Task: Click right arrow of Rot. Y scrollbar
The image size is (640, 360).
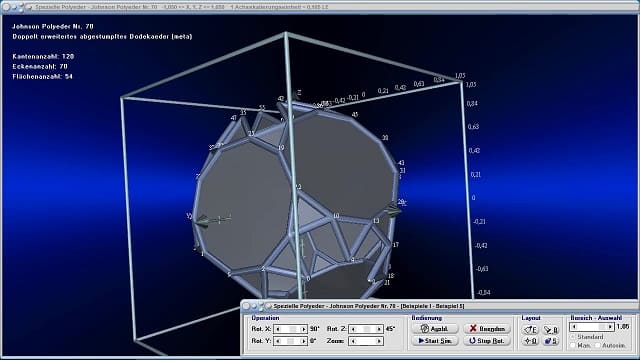Action: (303, 341)
